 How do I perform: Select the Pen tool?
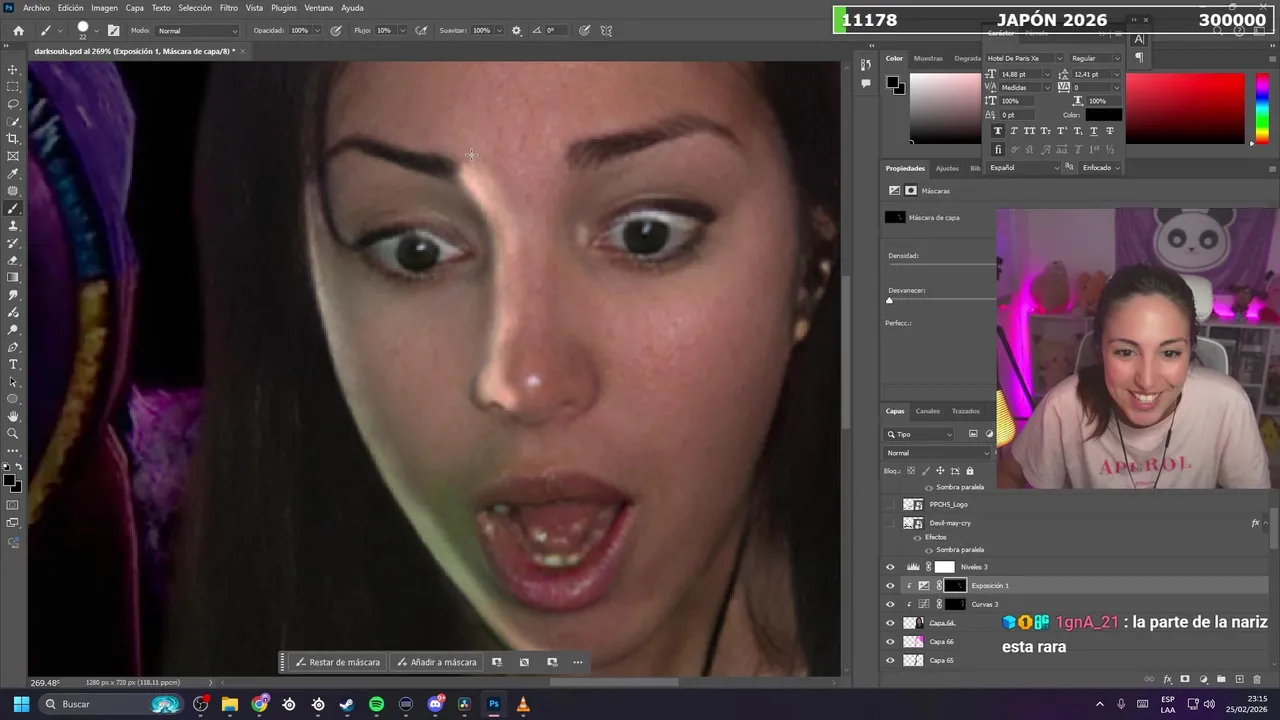pyautogui.click(x=13, y=347)
